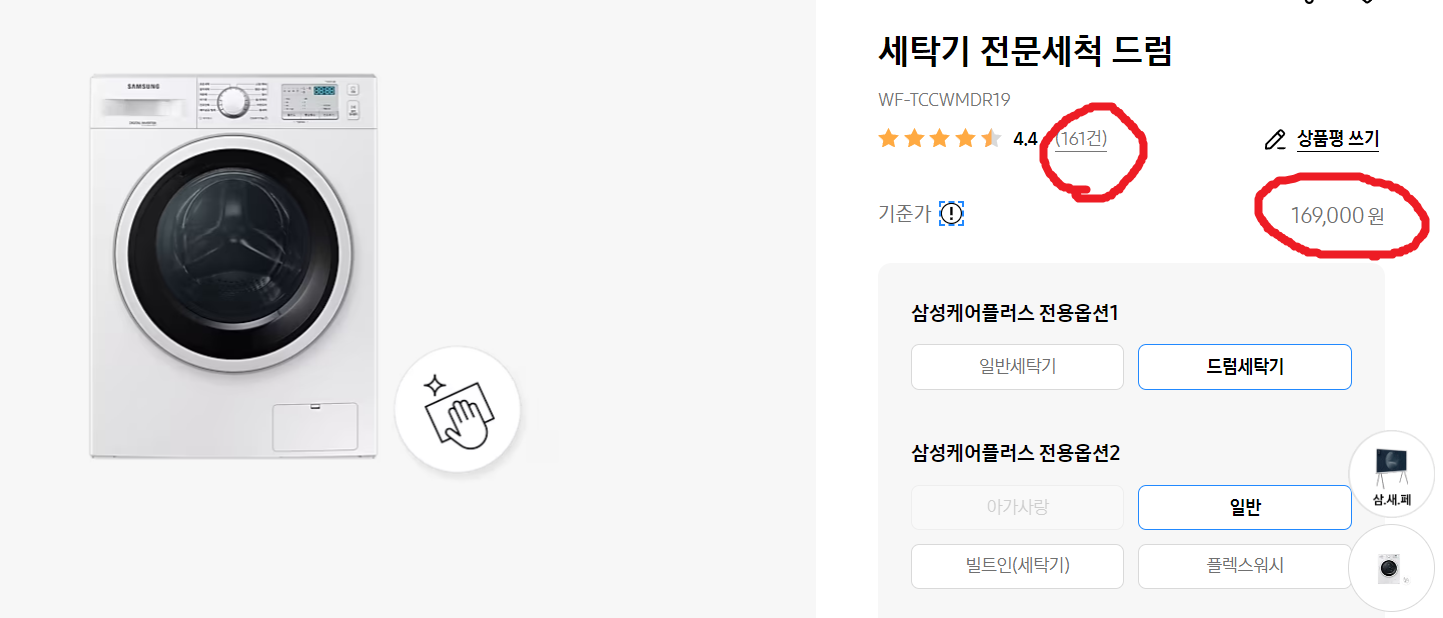Select the 아가사랑 option
Image resolution: width=1443 pixels, height=618 pixels.
pyautogui.click(x=1017, y=507)
